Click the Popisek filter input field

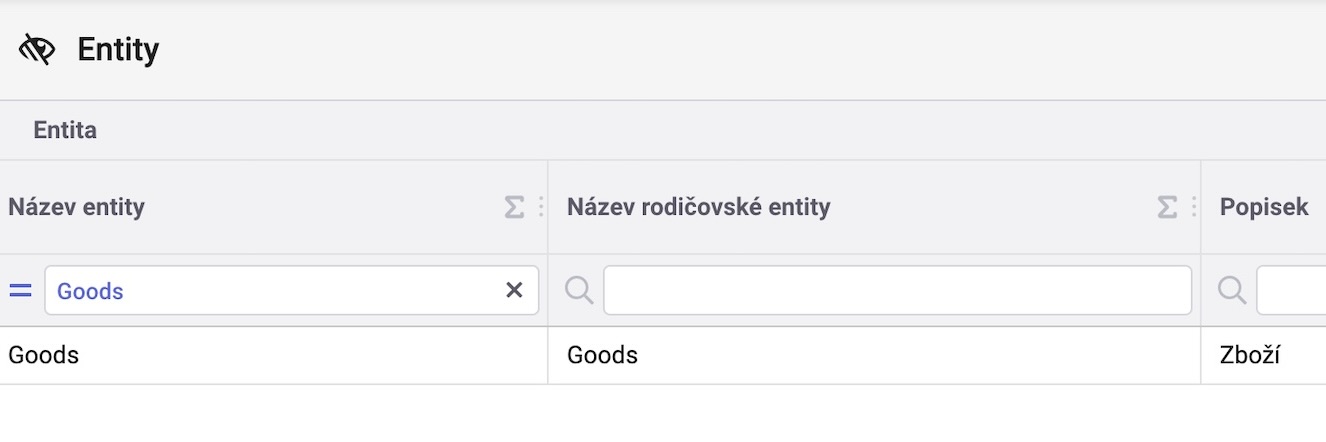tap(1291, 290)
